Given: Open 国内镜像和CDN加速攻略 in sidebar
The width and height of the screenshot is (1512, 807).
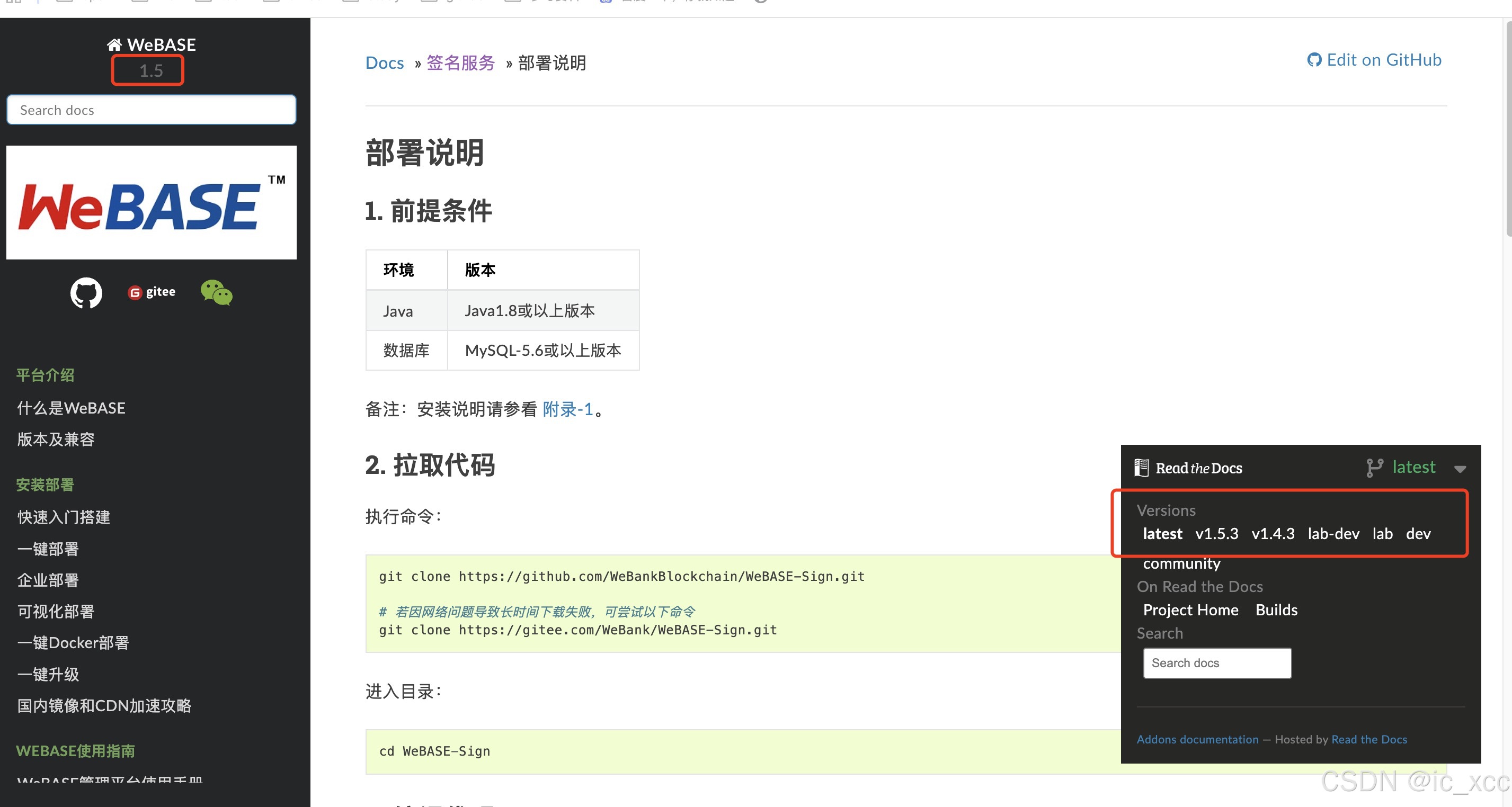Looking at the screenshot, I should 104,705.
